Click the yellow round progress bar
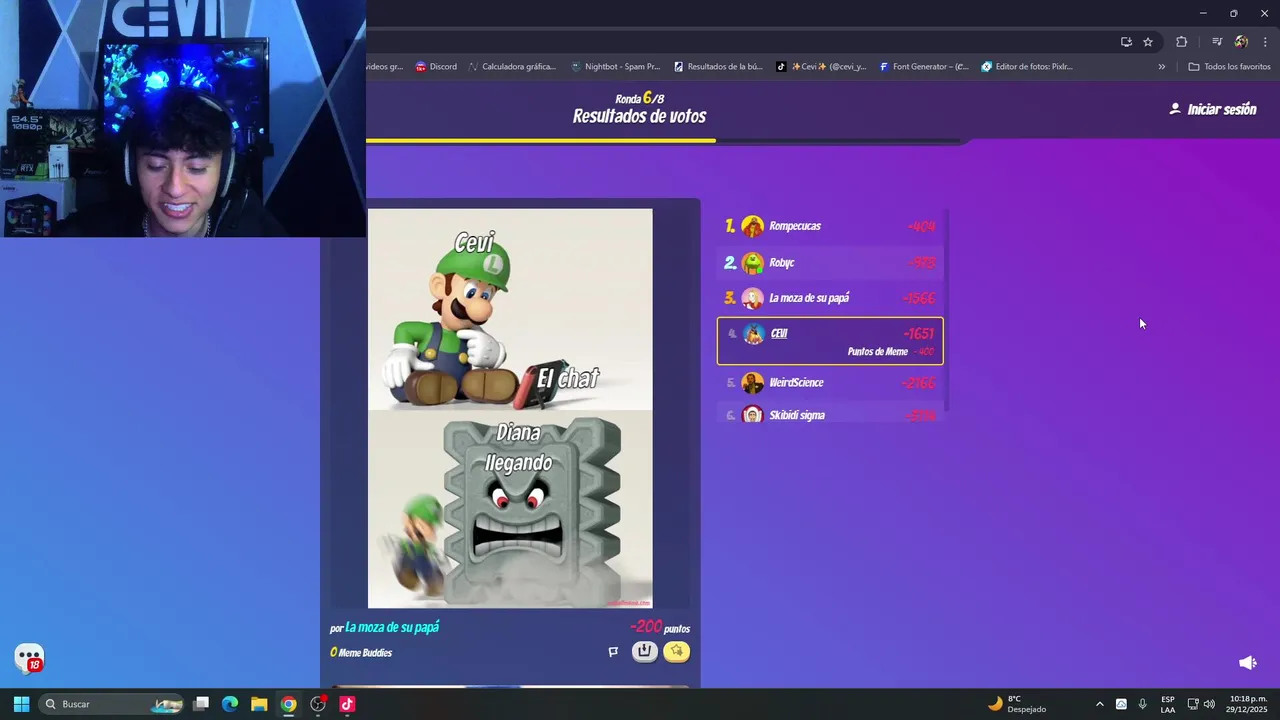 pos(541,141)
